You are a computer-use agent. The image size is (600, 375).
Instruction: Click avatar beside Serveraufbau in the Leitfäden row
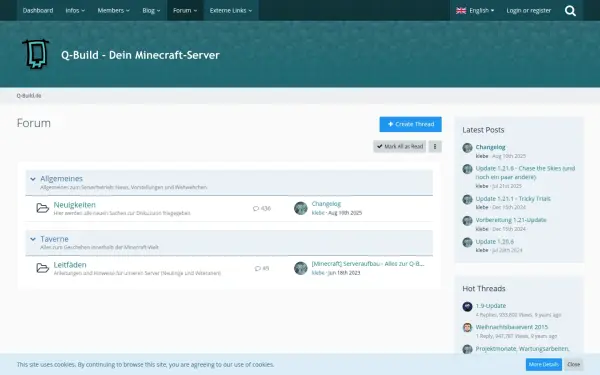301,268
